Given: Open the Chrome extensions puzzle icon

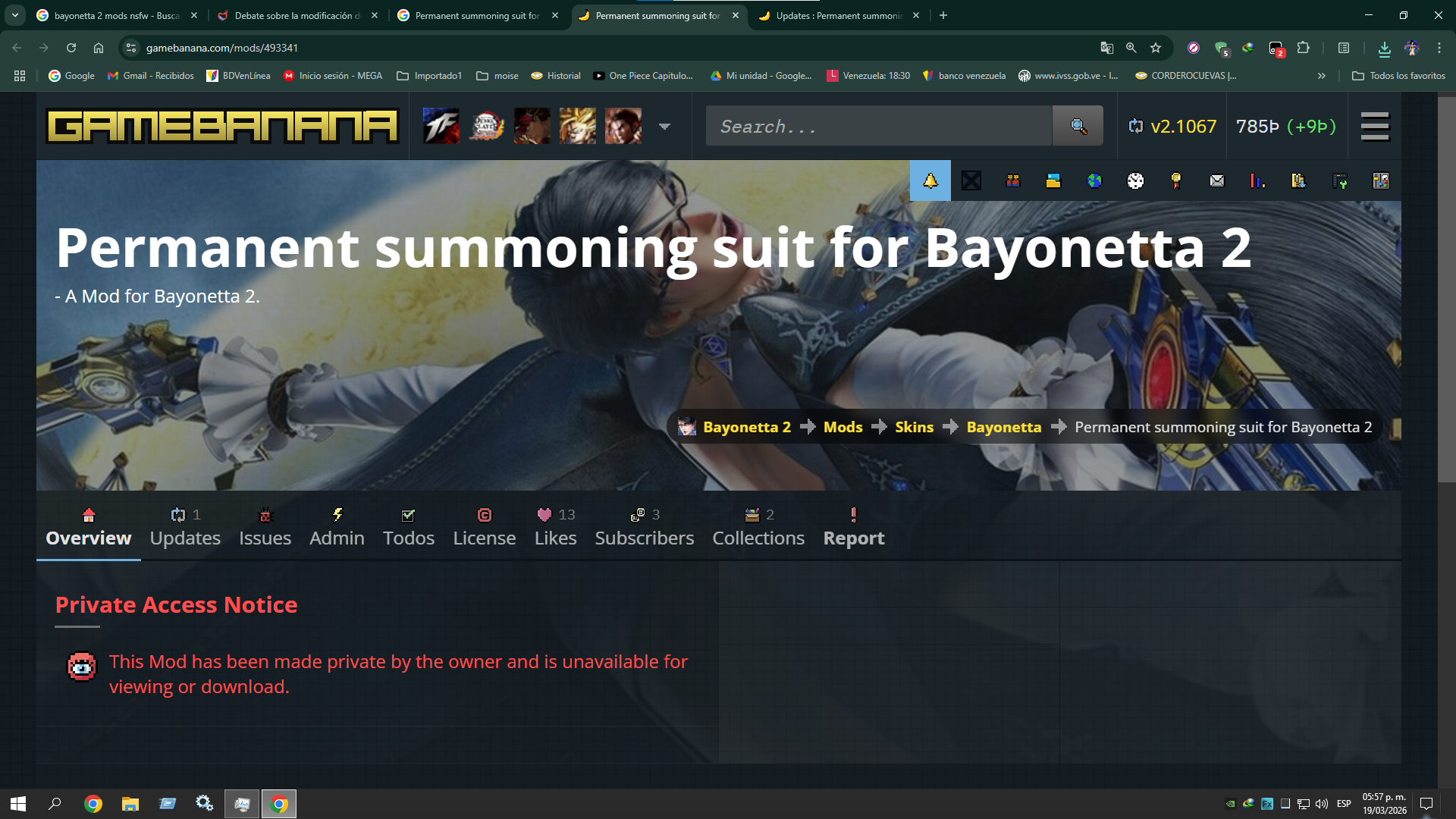Looking at the screenshot, I should pyautogui.click(x=1304, y=48).
